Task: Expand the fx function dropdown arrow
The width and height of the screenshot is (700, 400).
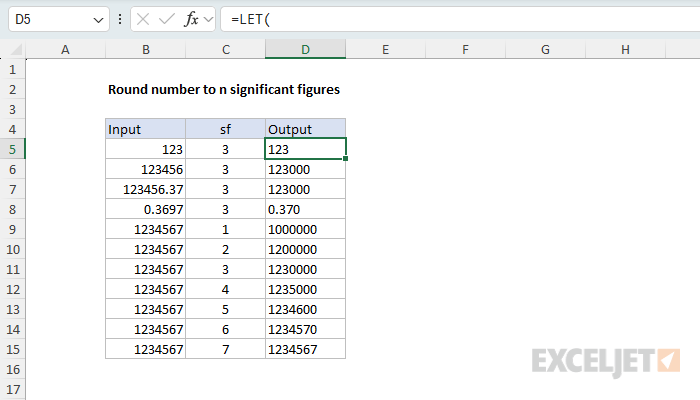Action: (x=208, y=19)
